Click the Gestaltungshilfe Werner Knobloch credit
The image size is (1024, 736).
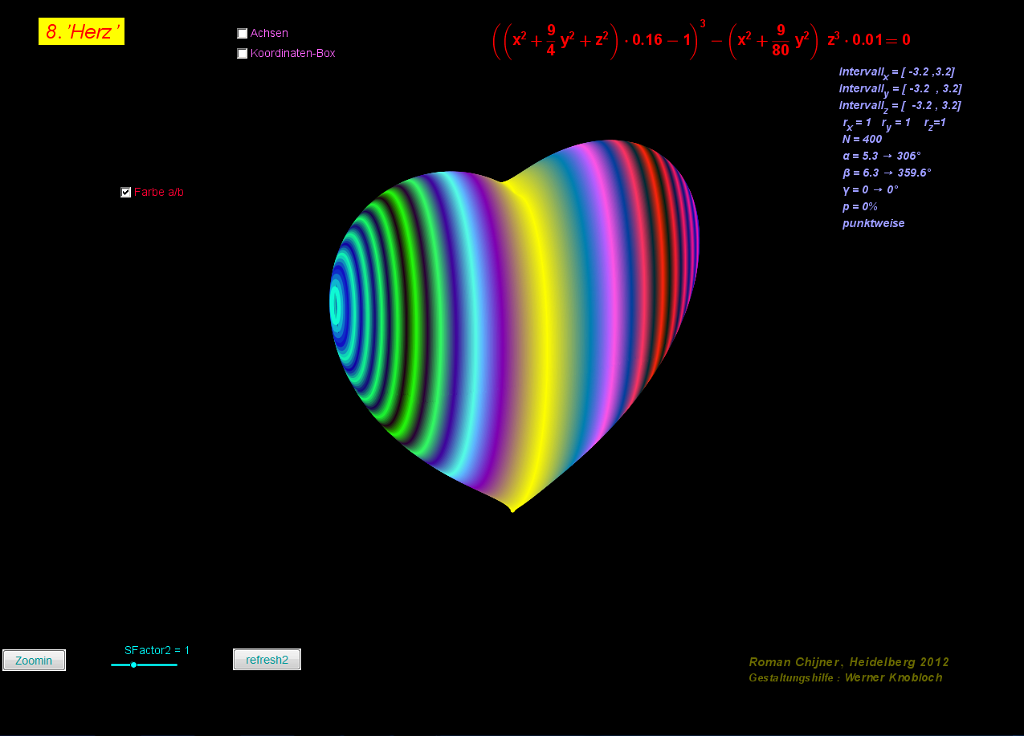click(x=845, y=678)
